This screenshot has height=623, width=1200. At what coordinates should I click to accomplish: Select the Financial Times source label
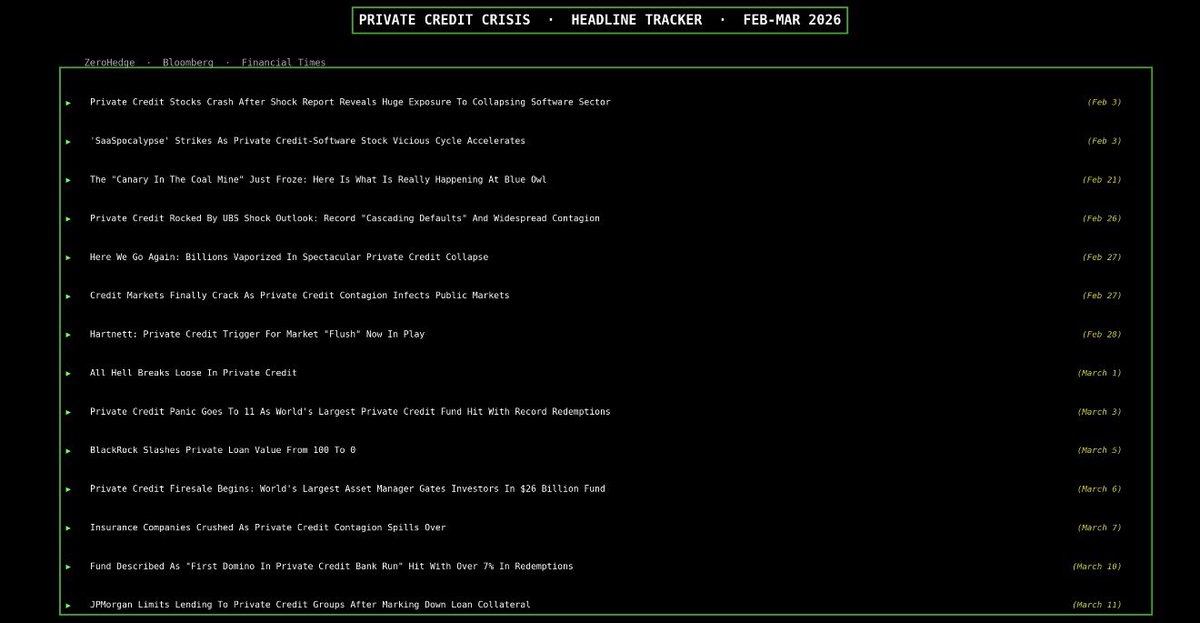[283, 62]
